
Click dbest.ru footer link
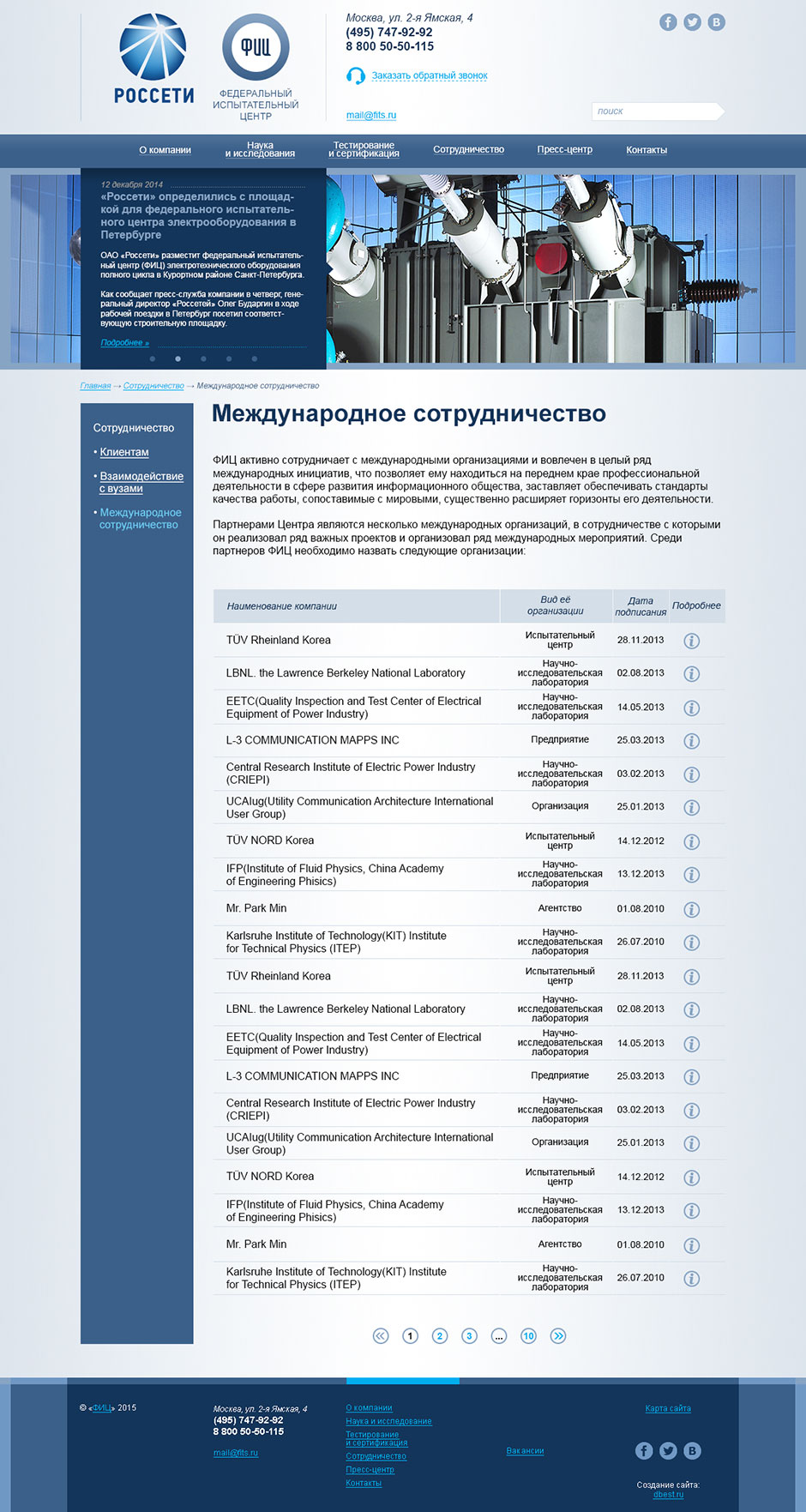[x=668, y=1494]
